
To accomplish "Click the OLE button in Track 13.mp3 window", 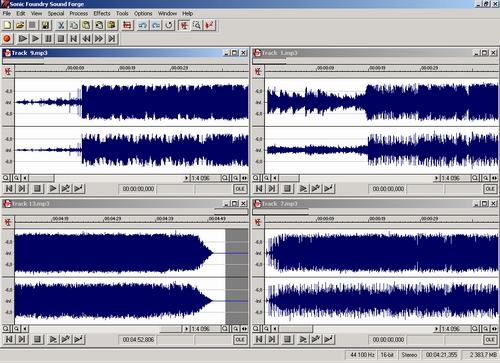I will (240, 340).
